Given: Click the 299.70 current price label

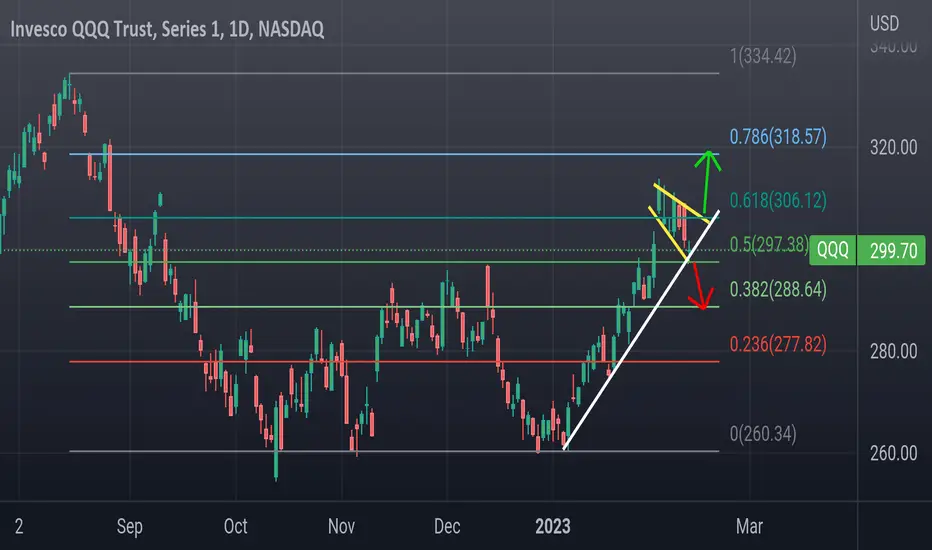Looking at the screenshot, I should click(892, 250).
